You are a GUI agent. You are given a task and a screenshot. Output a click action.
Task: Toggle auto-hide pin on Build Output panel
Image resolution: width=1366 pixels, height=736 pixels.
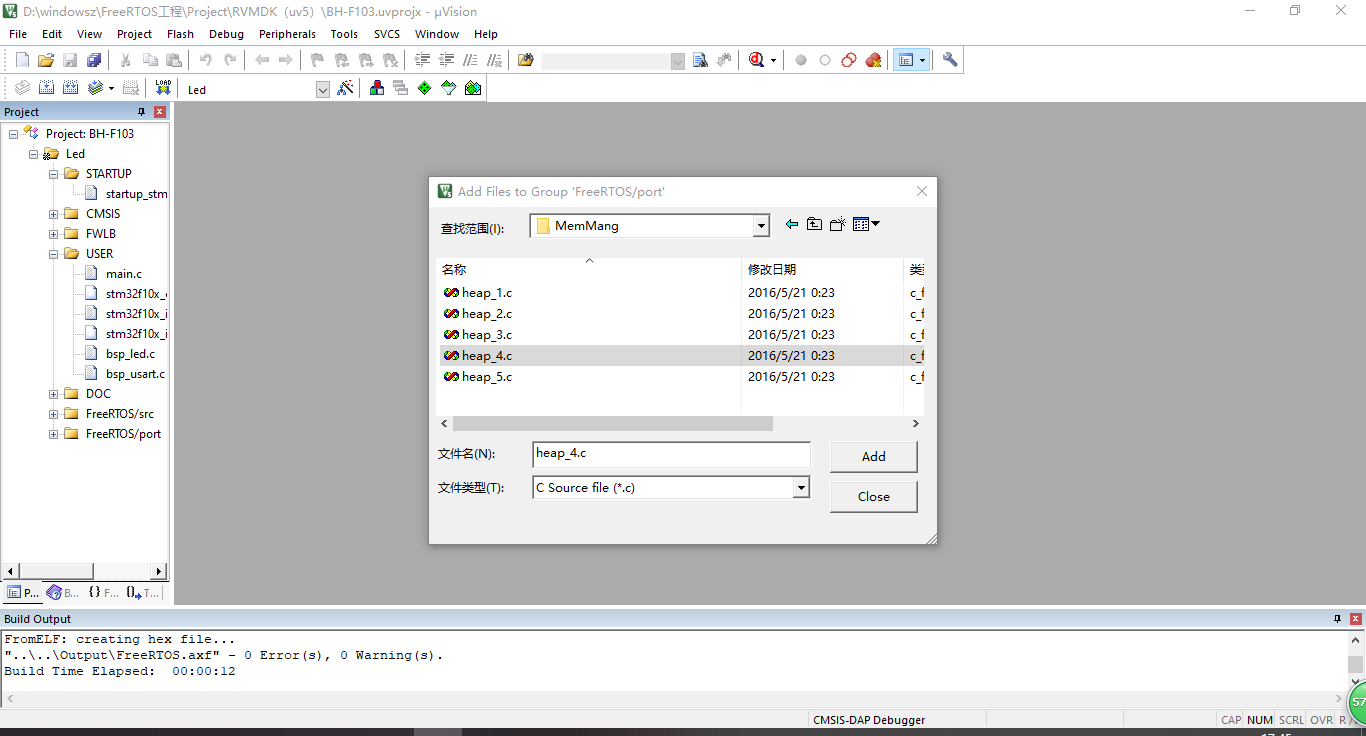pyautogui.click(x=1337, y=618)
